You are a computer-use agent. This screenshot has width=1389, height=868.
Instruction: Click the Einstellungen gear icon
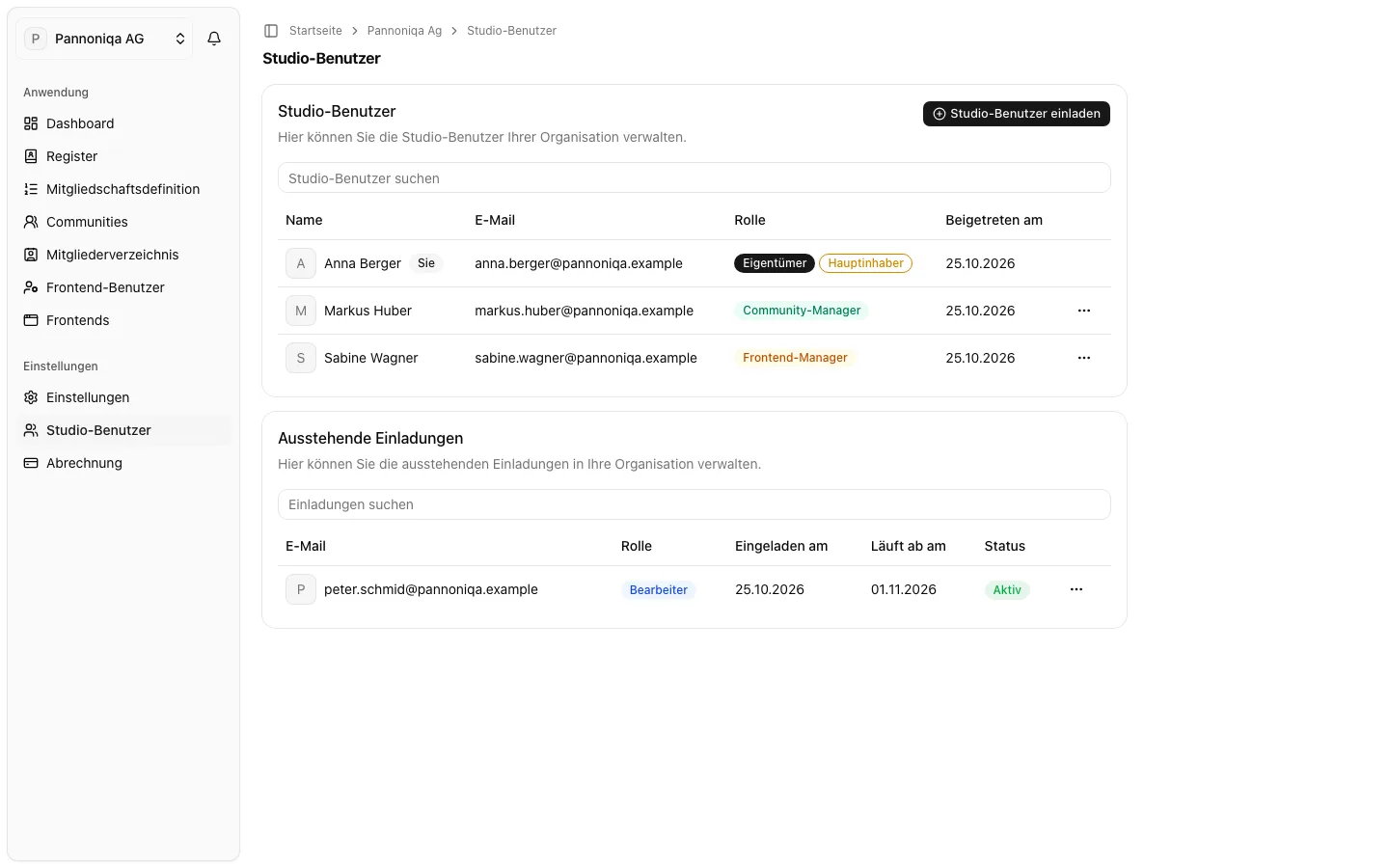pos(31,397)
